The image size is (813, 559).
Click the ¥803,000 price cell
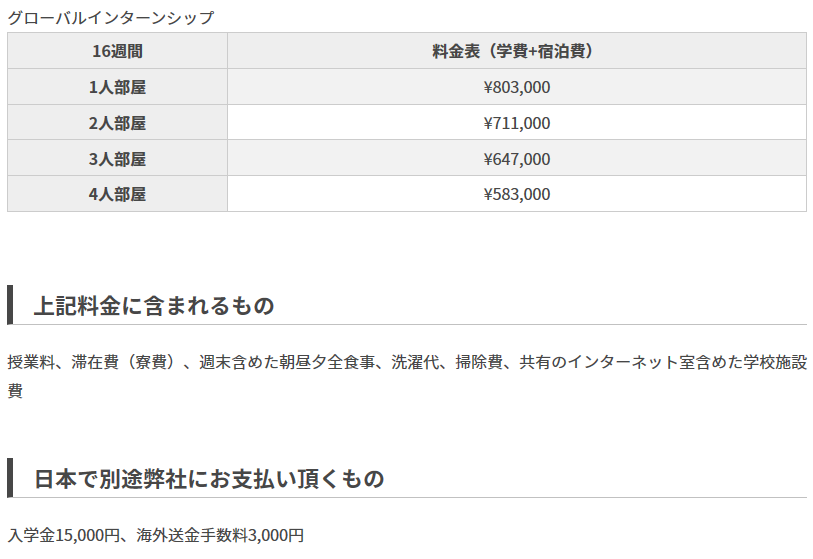tap(516, 87)
